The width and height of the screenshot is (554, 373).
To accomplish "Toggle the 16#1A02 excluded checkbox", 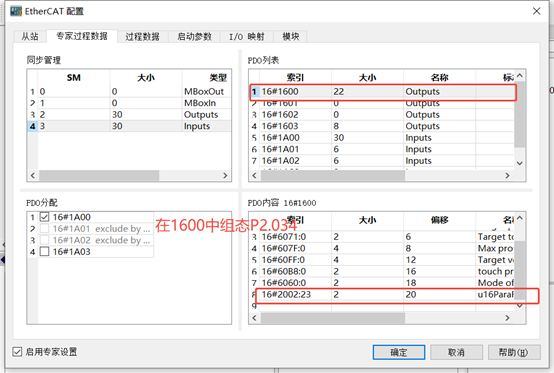I will (x=44, y=240).
